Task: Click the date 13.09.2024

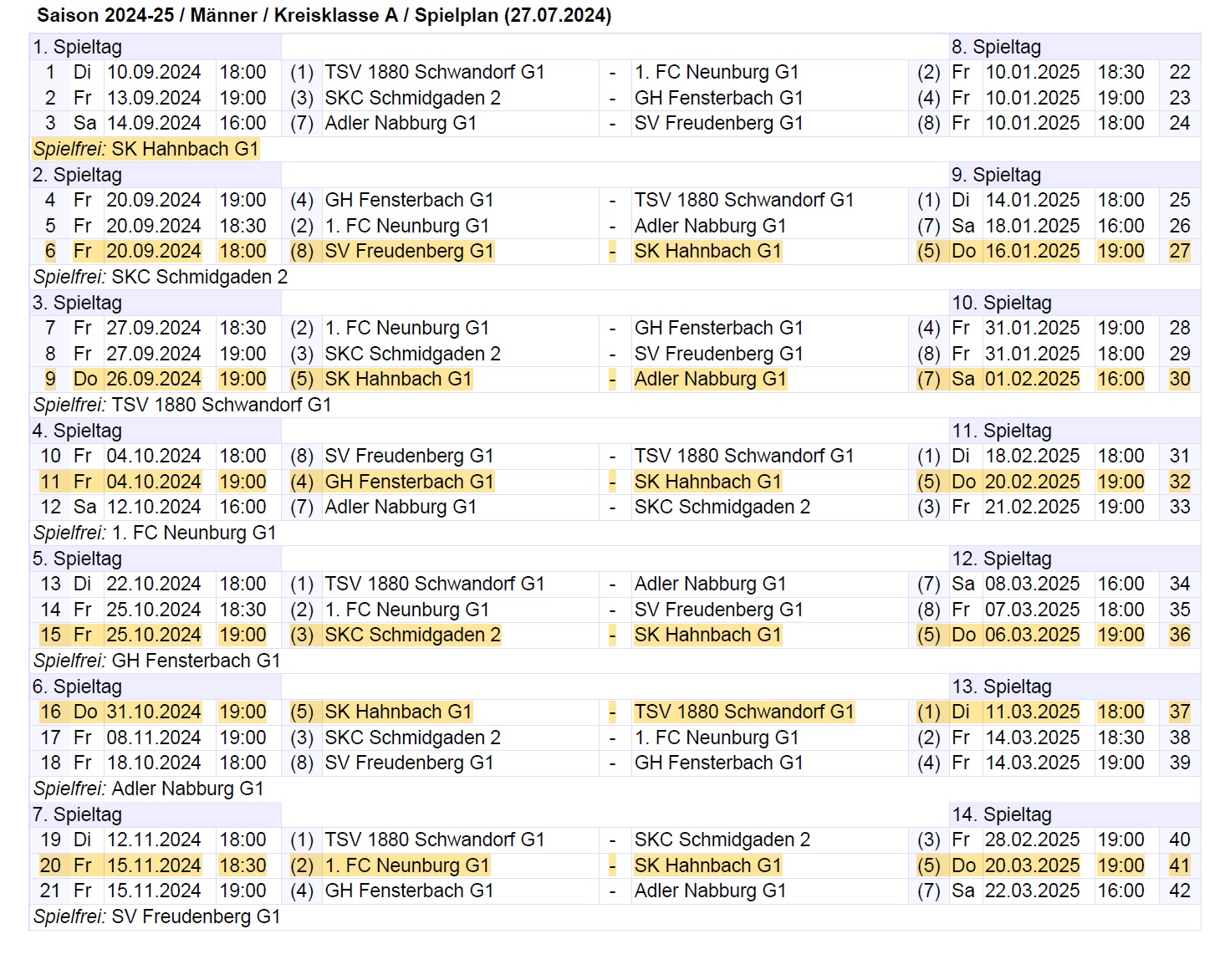Action: point(154,98)
